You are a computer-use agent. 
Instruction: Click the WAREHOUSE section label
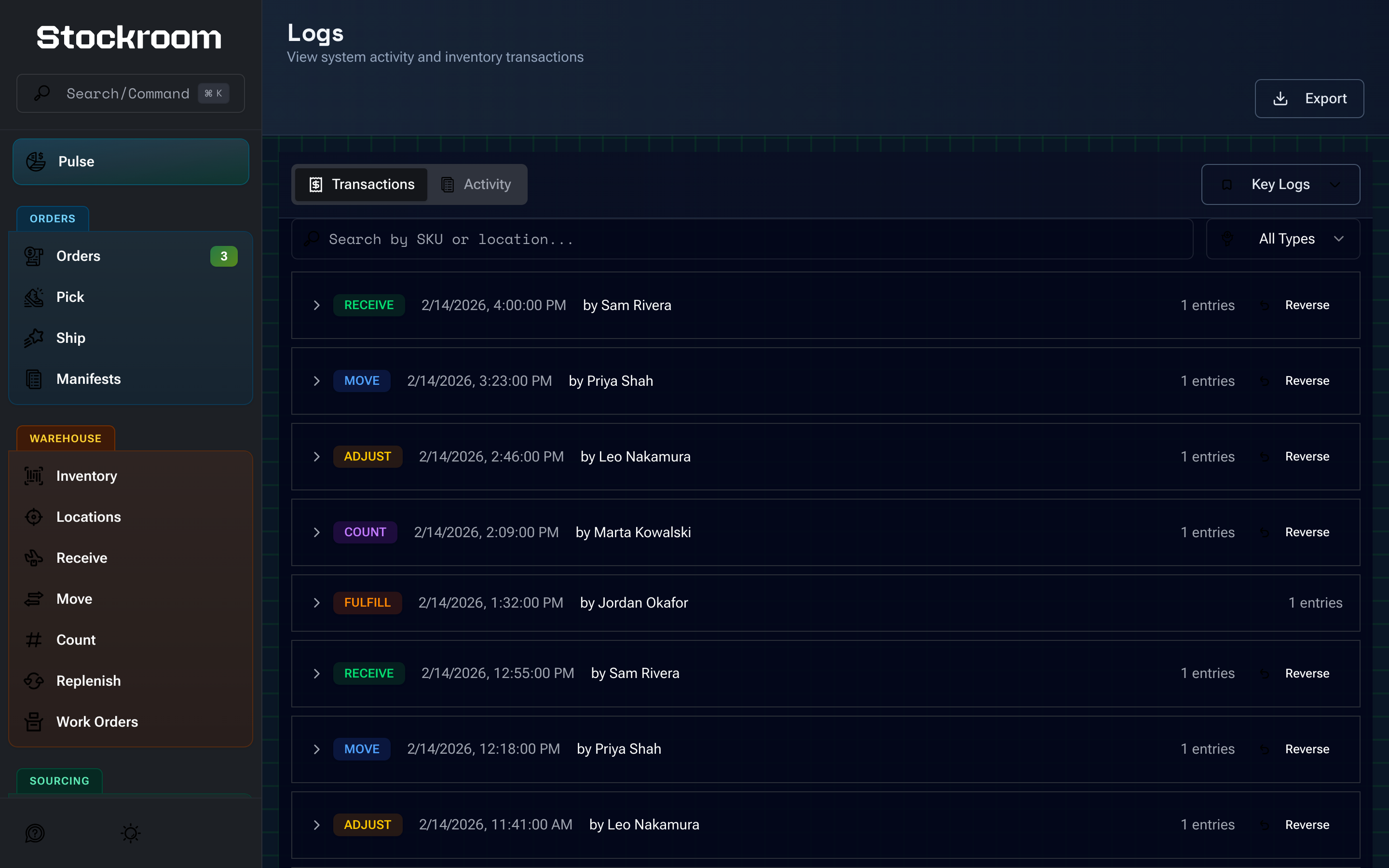click(x=66, y=439)
